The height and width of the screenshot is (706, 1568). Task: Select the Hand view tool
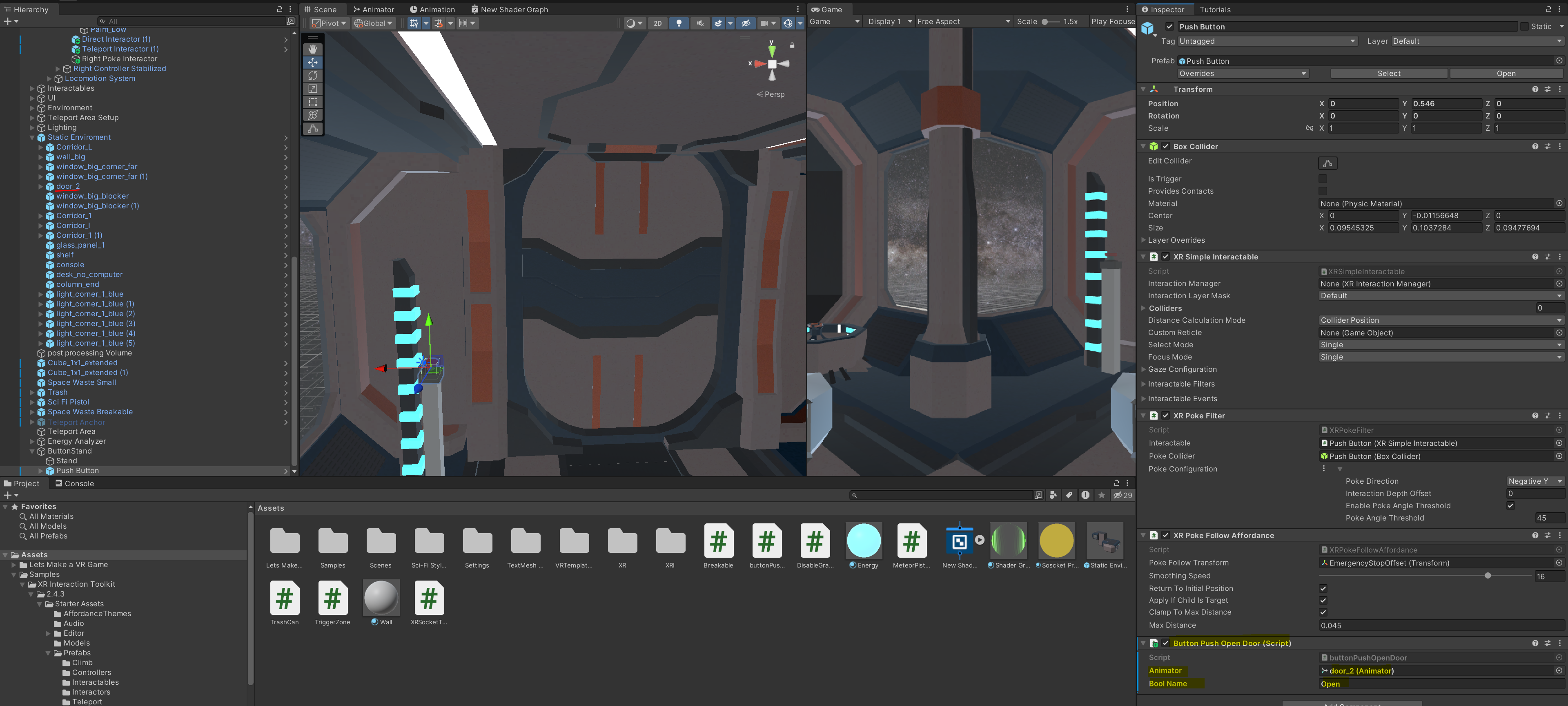312,49
